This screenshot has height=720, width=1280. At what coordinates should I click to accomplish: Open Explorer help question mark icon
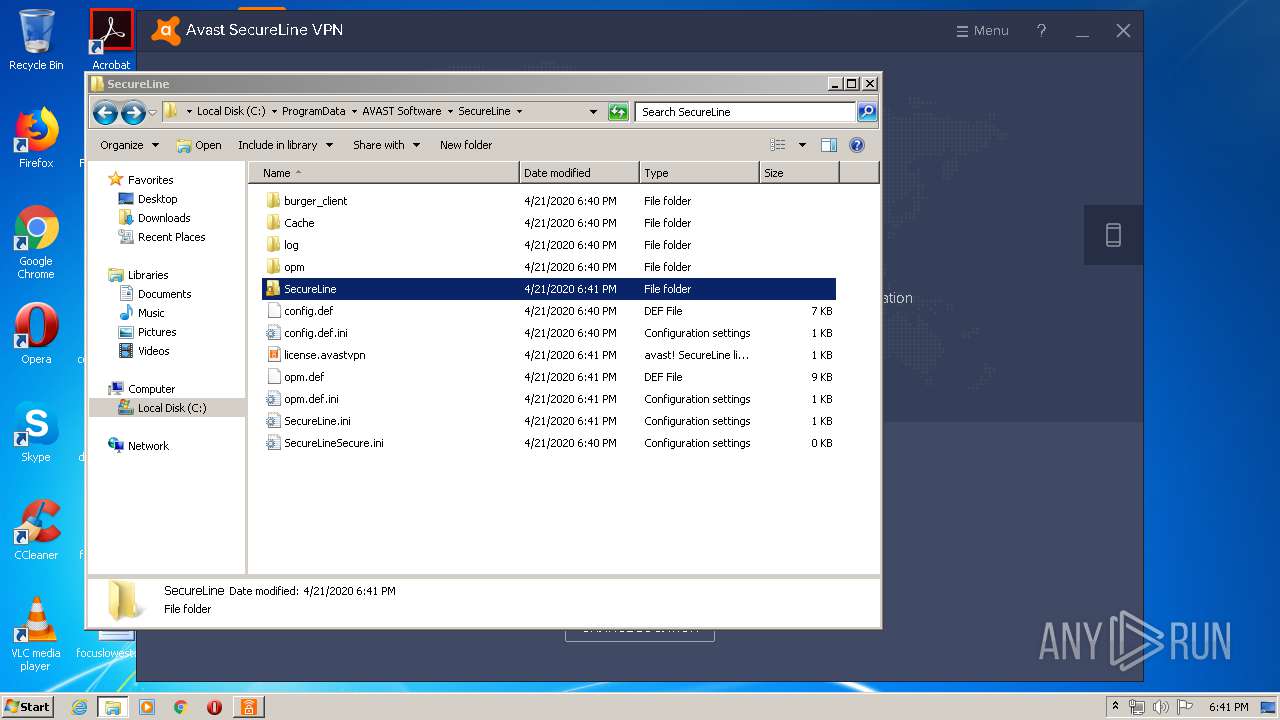click(x=857, y=145)
